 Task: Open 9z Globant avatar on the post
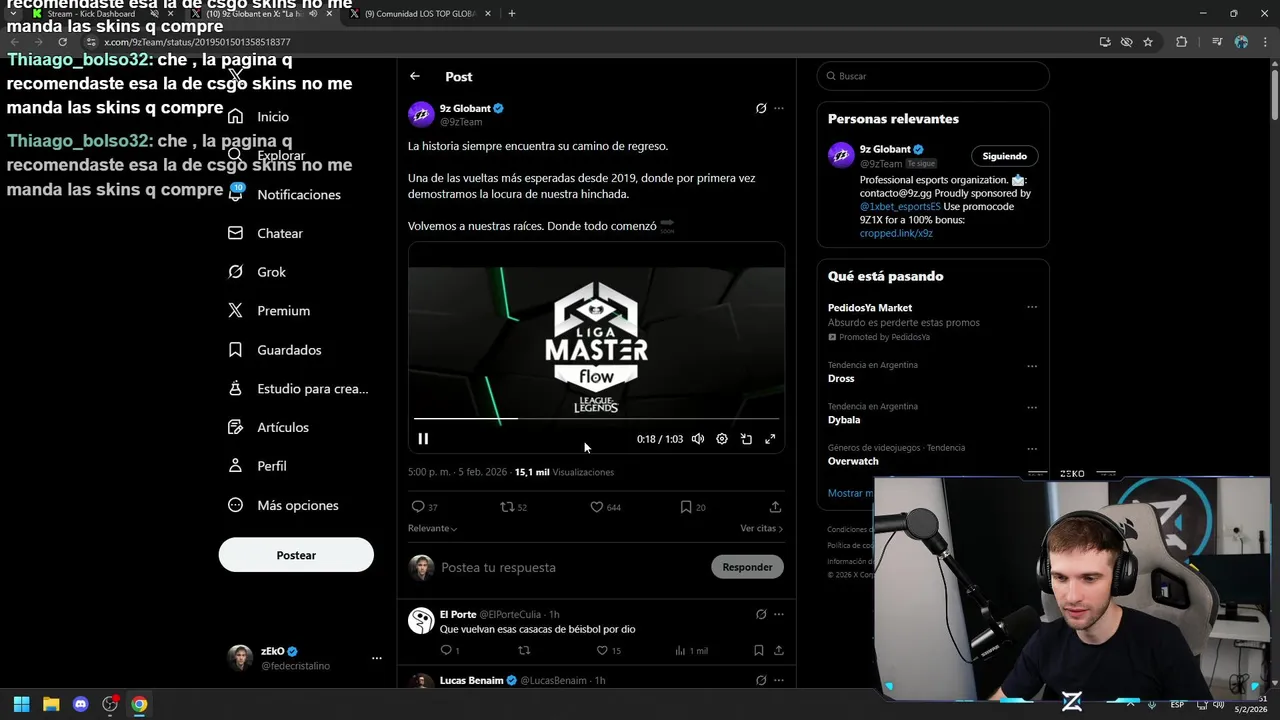421,114
